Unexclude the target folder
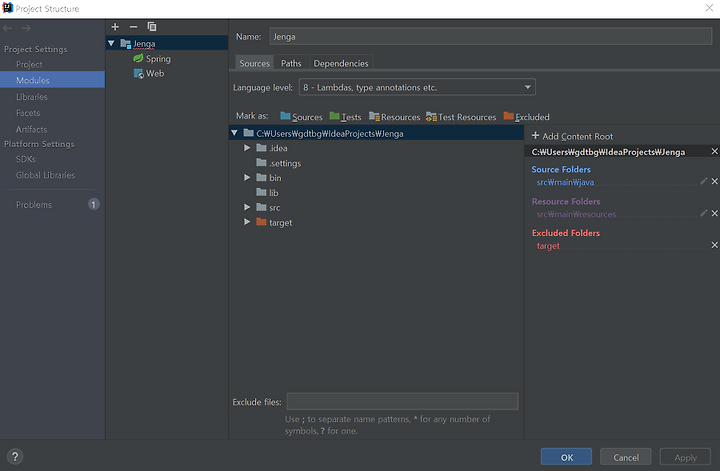This screenshot has height=471, width=720. point(714,245)
